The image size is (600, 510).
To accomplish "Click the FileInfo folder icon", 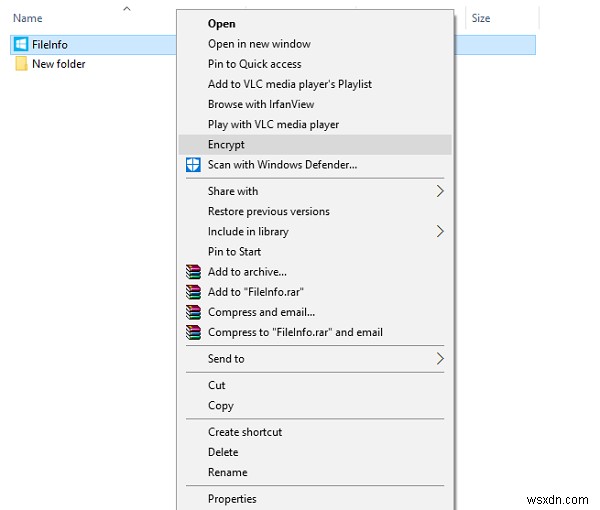I will click(x=21, y=44).
